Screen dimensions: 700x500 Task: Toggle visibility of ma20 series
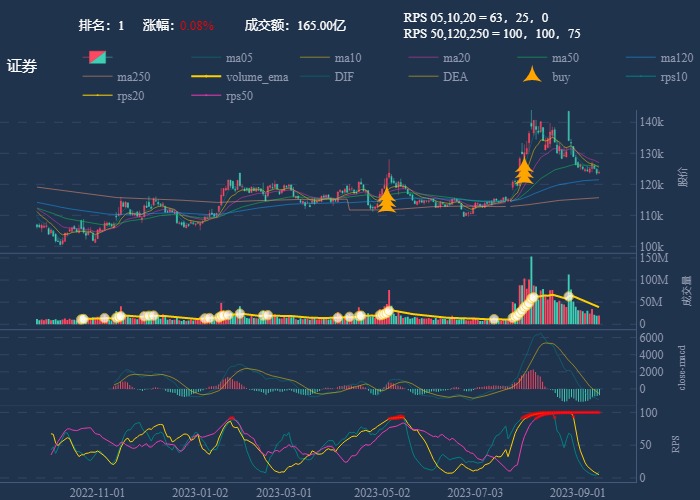423,58
